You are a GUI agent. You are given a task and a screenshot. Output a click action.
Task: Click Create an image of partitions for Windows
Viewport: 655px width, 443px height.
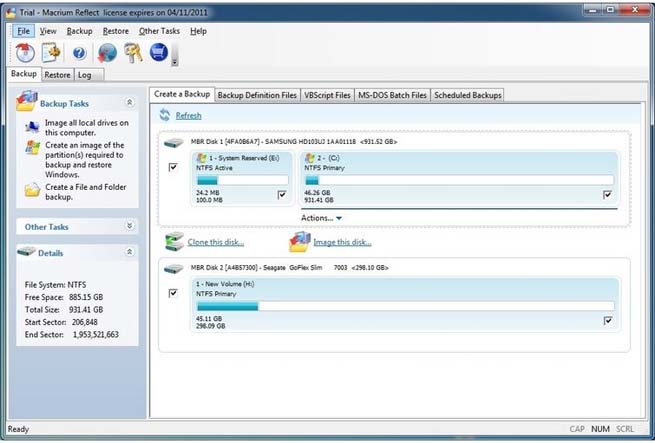coord(84,160)
